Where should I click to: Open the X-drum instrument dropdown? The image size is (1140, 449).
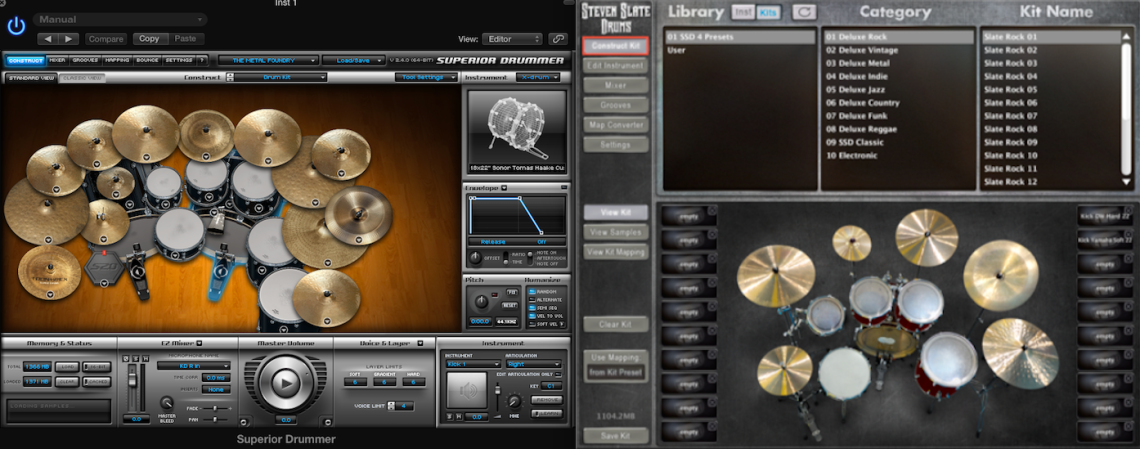[x=539, y=77]
